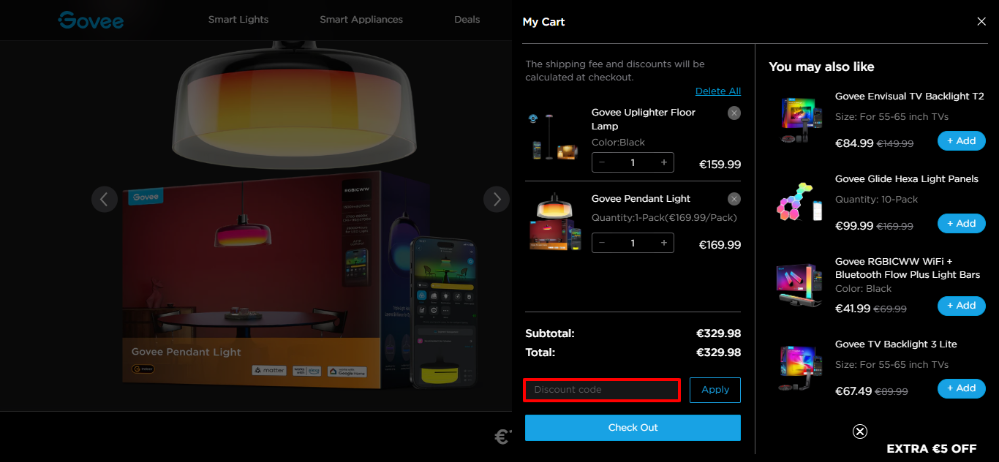Dismiss the EXTRA €5 OFF popup

pyautogui.click(x=859, y=431)
